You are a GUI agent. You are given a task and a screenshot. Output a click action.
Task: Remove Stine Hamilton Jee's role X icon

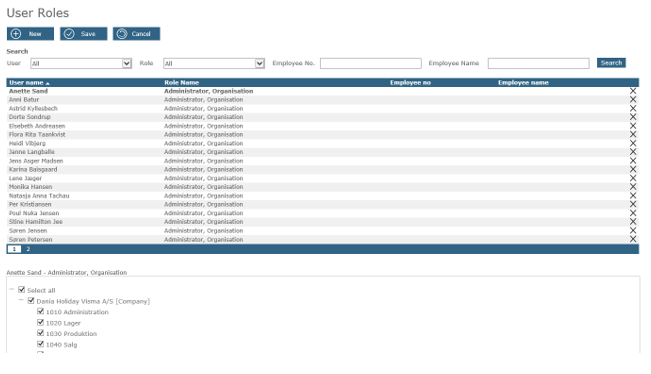tap(633, 222)
